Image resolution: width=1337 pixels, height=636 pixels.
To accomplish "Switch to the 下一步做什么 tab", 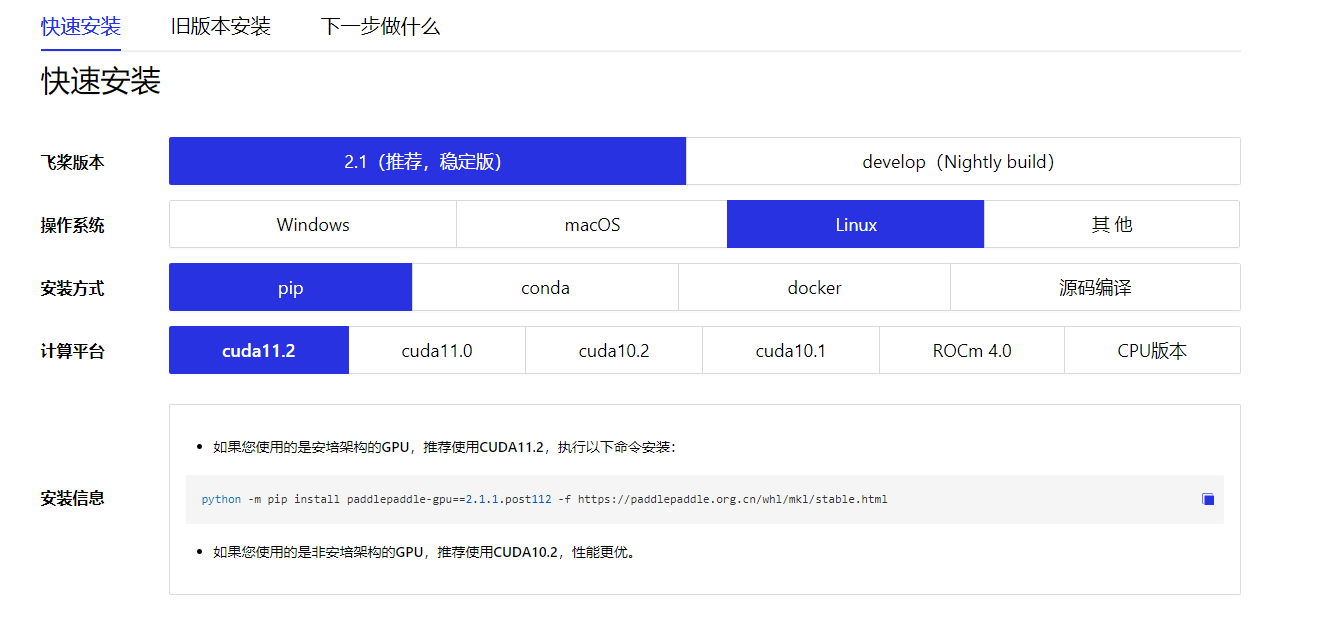I will point(380,27).
